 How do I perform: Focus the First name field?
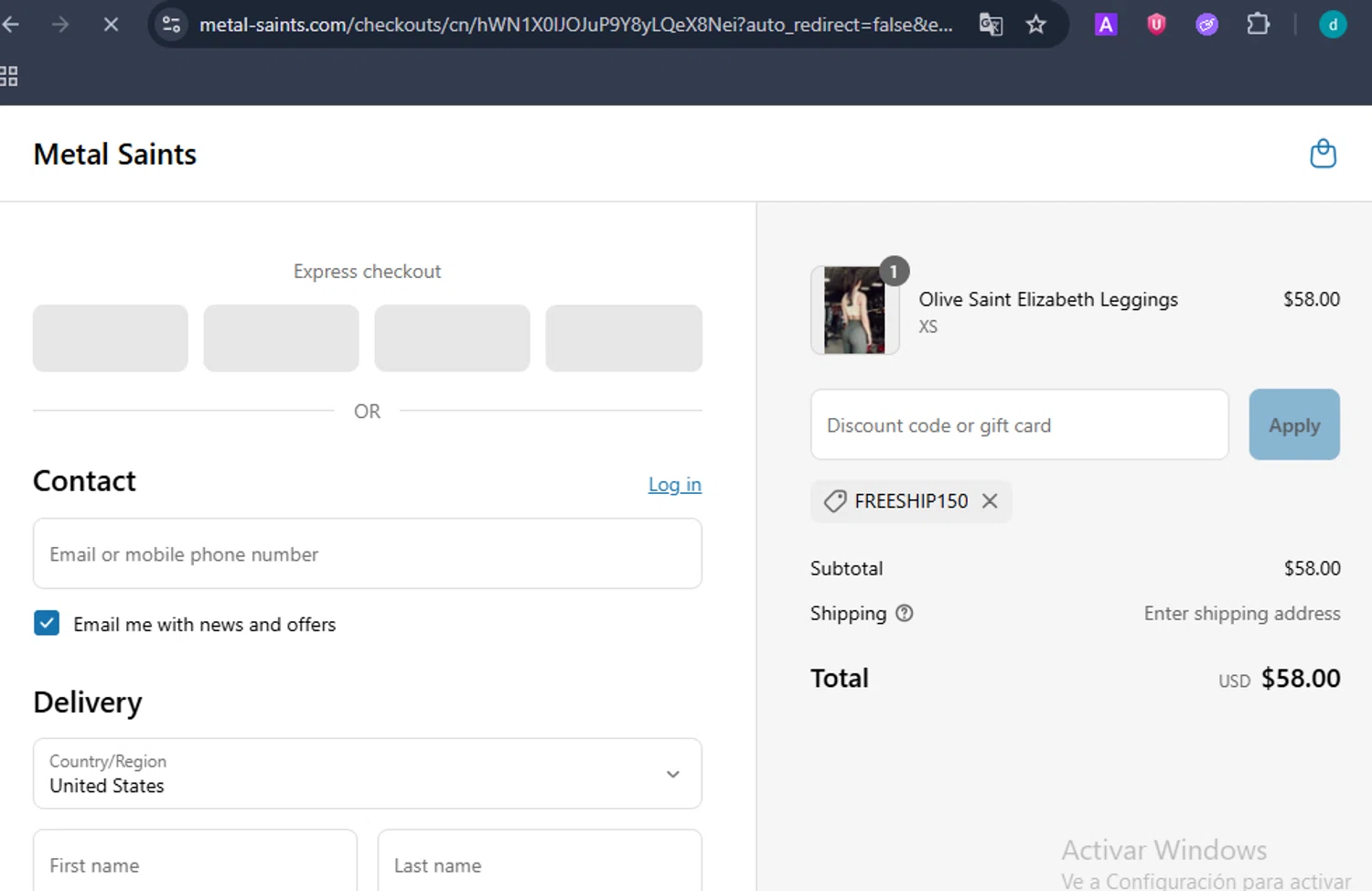tap(195, 864)
